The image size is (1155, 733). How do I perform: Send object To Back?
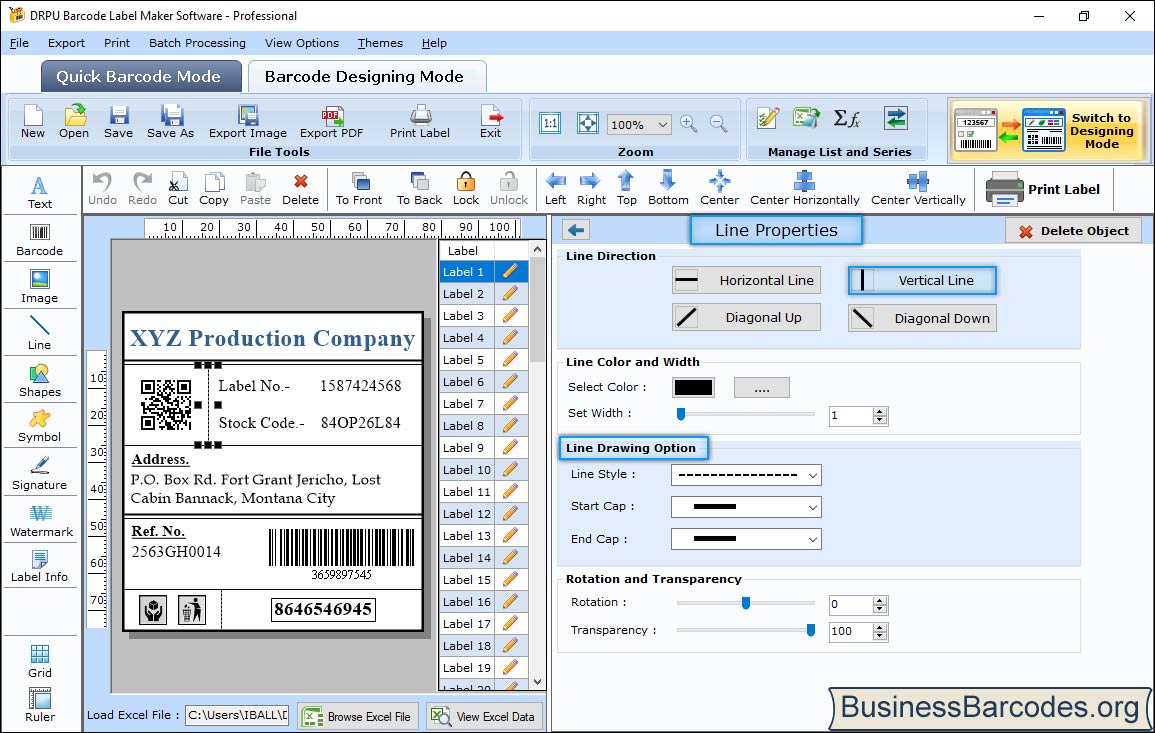click(419, 189)
